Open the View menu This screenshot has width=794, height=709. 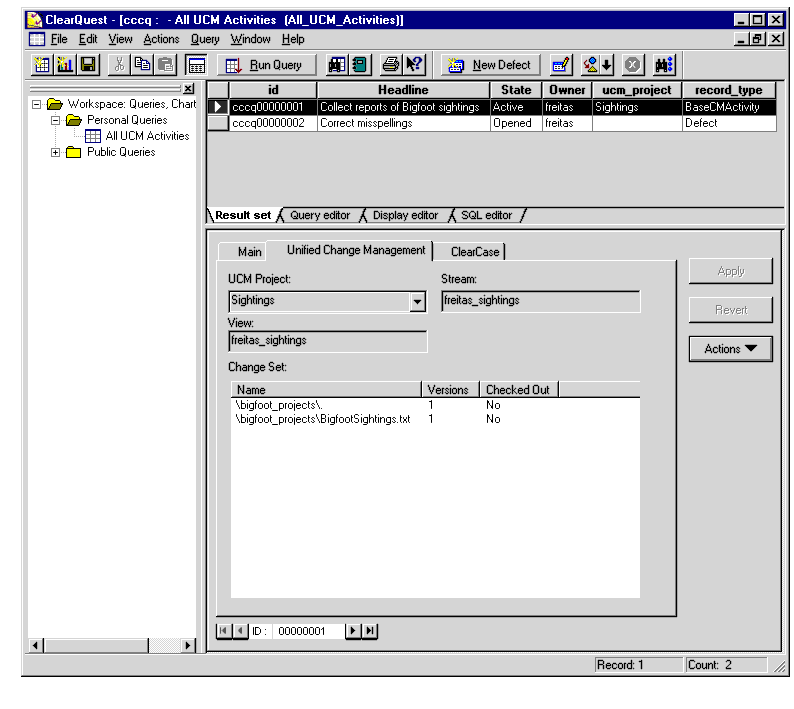(120, 39)
